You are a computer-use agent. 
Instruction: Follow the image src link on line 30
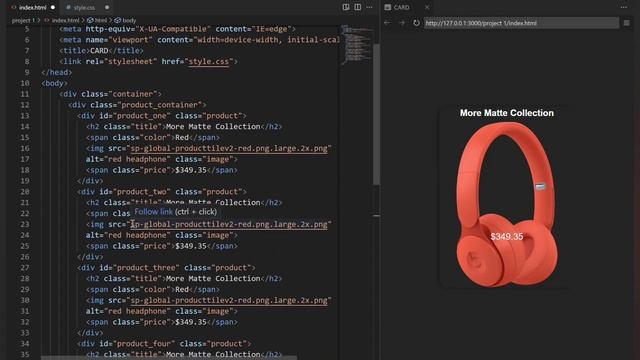click(x=229, y=300)
